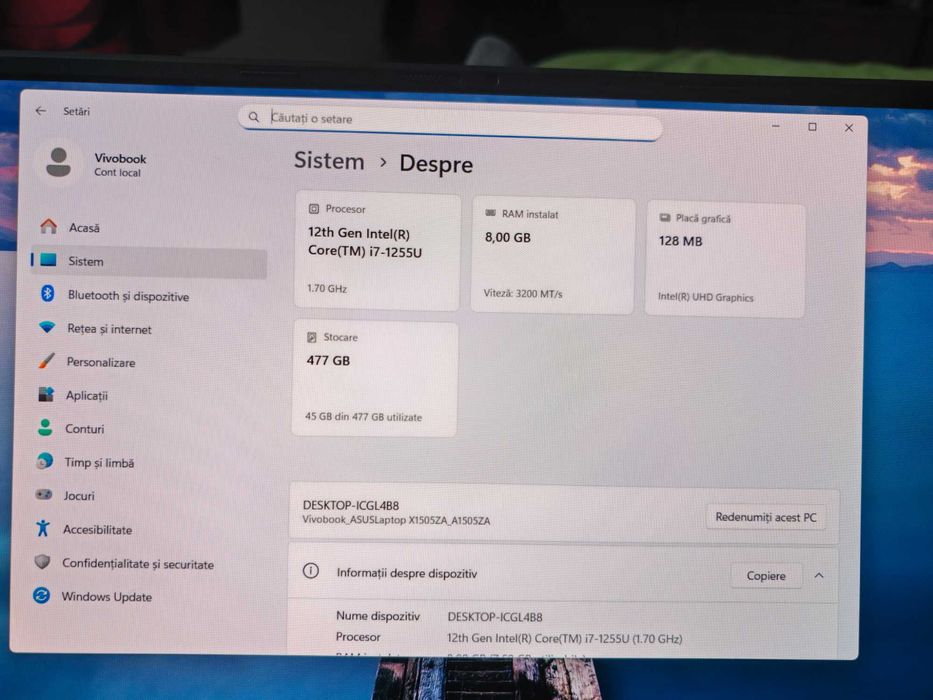933x700 pixels.
Task: Click the Personalizare brush icon
Action: pyautogui.click(x=46, y=361)
